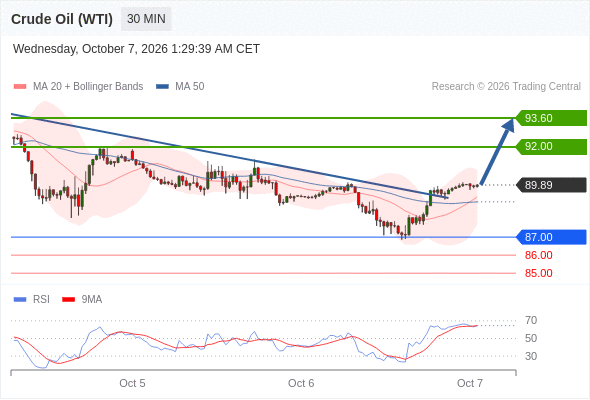Click the MA 20 + Bollinger Bands legend label
Viewport: 590px width, 400px height.
pos(88,87)
